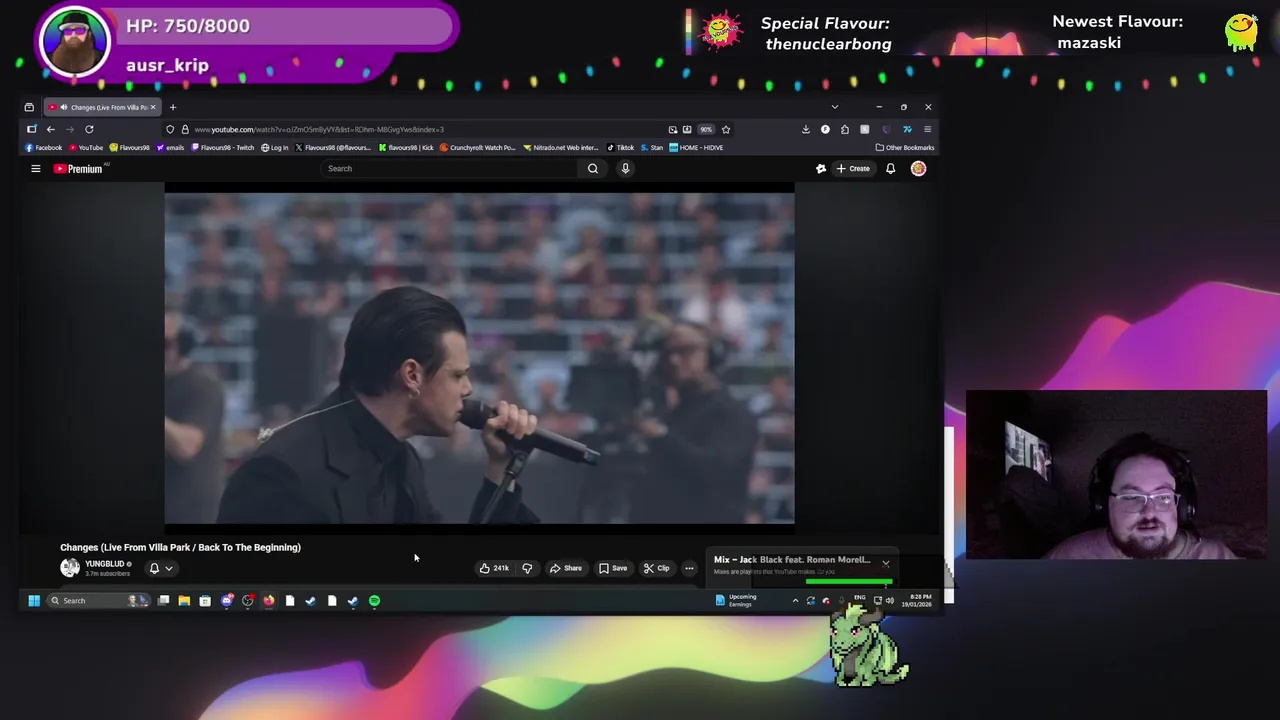Image resolution: width=1280 pixels, height=720 pixels.
Task: List all tabs with the chevron dropdown
Action: click(834, 107)
